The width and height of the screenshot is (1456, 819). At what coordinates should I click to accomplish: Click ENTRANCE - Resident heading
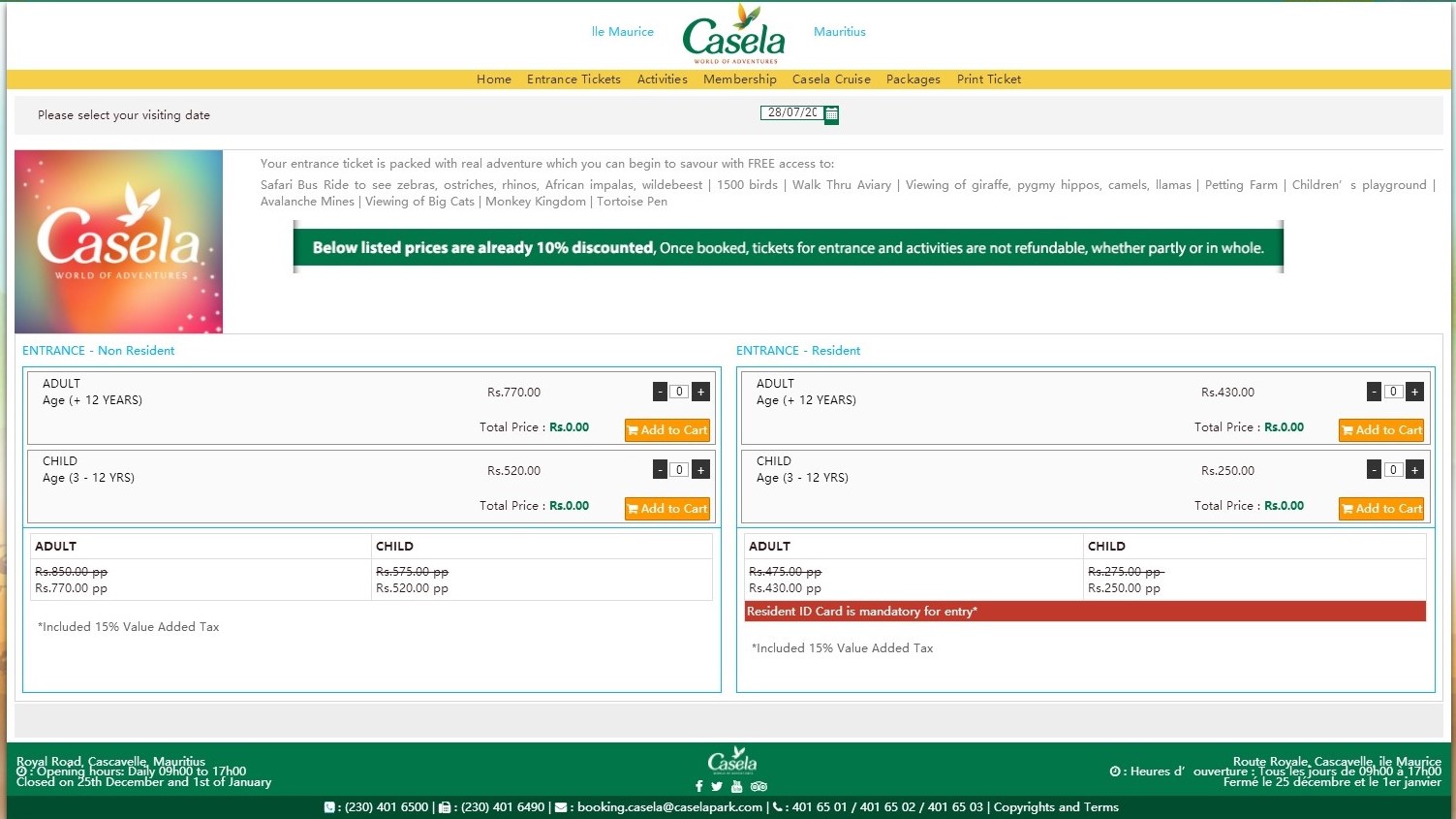click(x=798, y=351)
